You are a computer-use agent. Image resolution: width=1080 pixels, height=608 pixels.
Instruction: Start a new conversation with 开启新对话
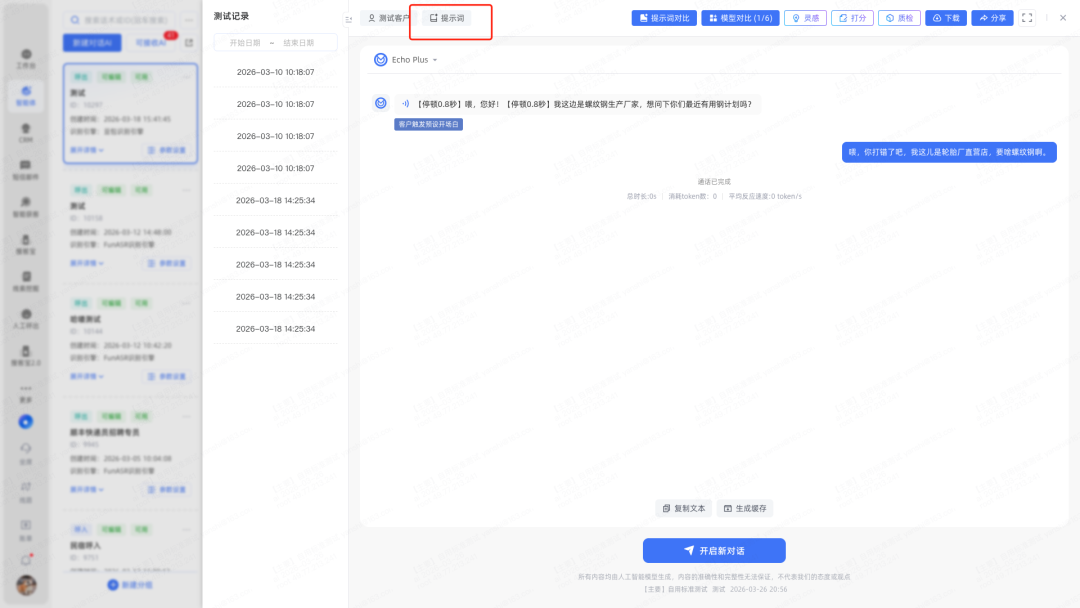coord(714,551)
